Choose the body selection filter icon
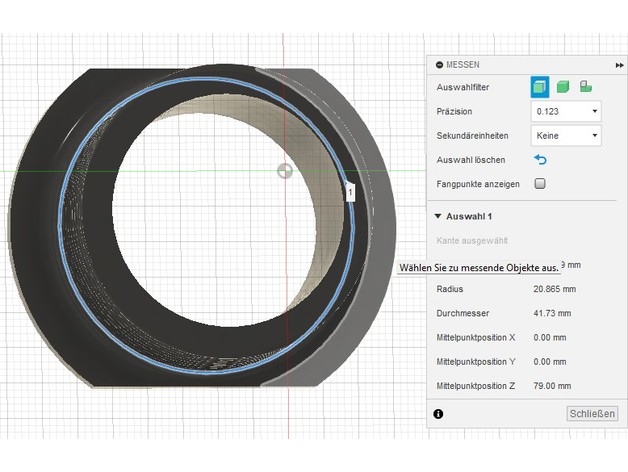628x472 pixels. pos(563,88)
